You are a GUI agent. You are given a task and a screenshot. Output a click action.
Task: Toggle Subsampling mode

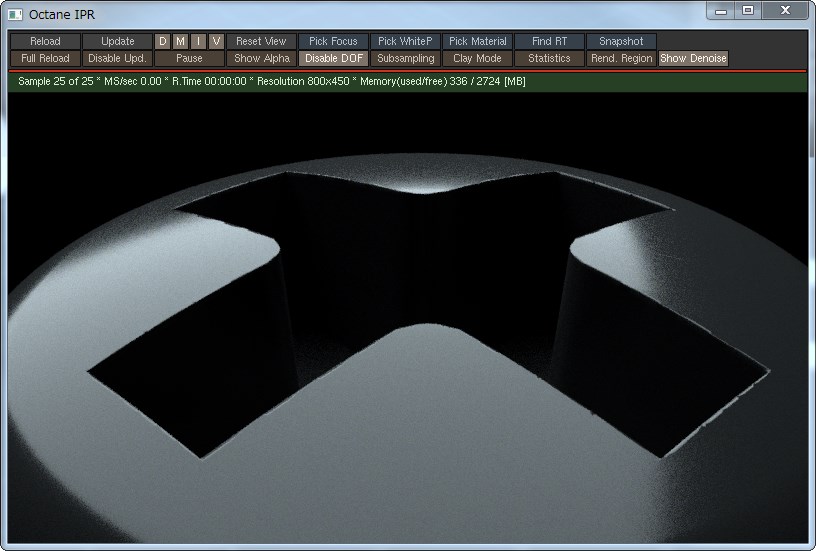pyautogui.click(x=405, y=58)
